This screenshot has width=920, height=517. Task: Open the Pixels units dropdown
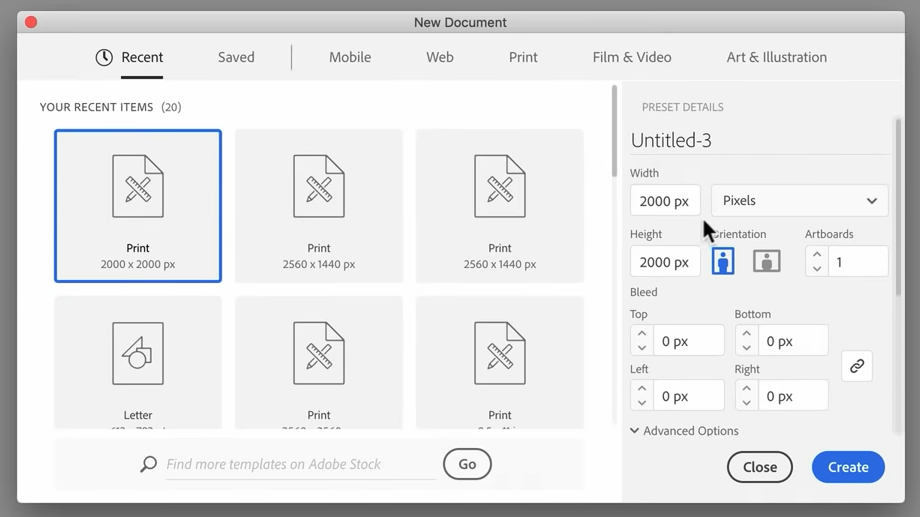pyautogui.click(x=799, y=201)
